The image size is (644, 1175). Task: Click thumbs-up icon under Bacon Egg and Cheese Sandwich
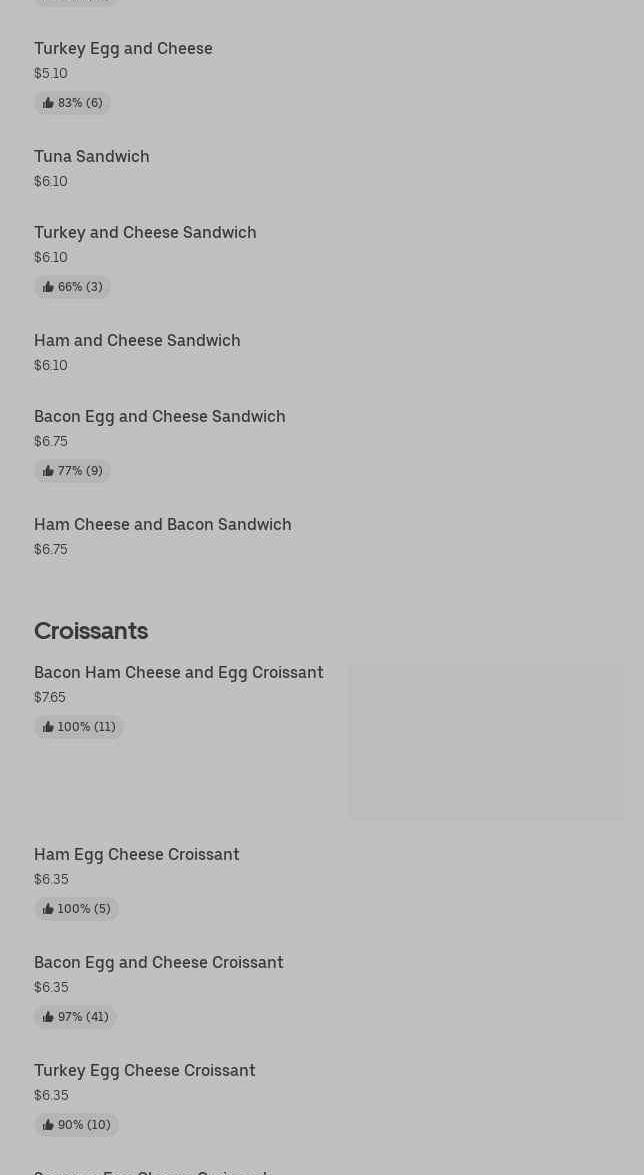(x=48, y=471)
